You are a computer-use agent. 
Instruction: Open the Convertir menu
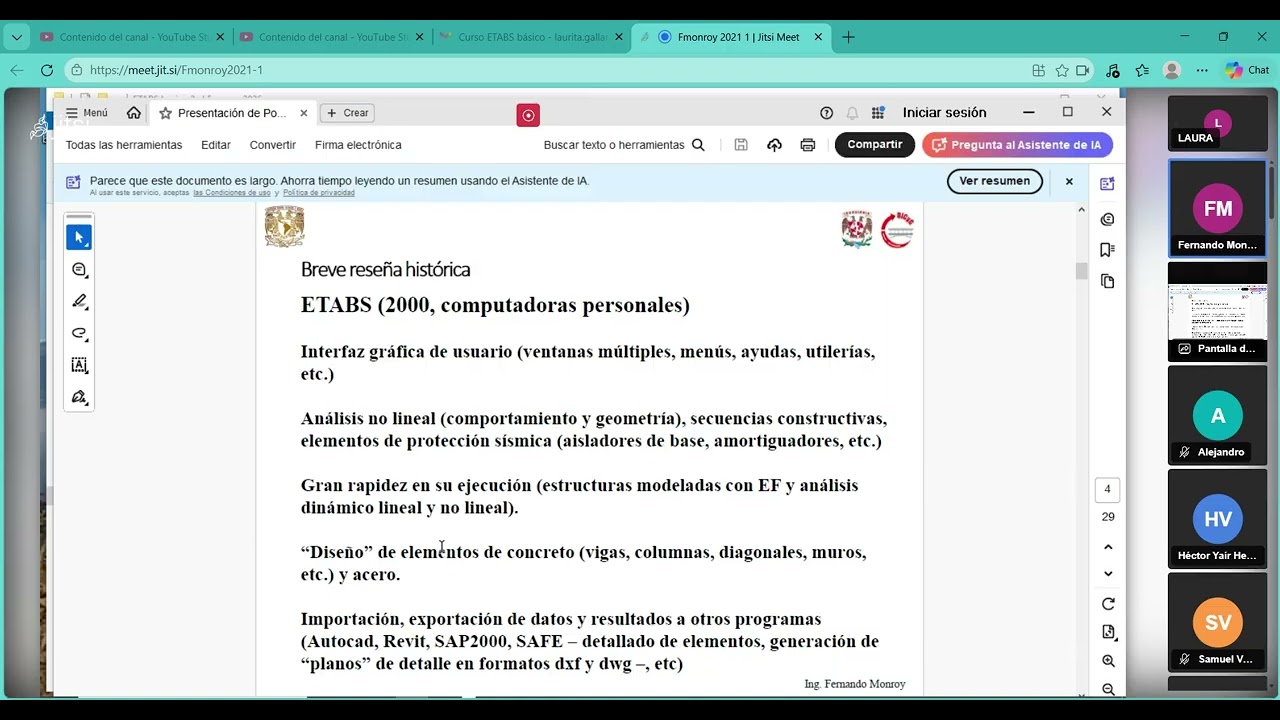click(273, 145)
